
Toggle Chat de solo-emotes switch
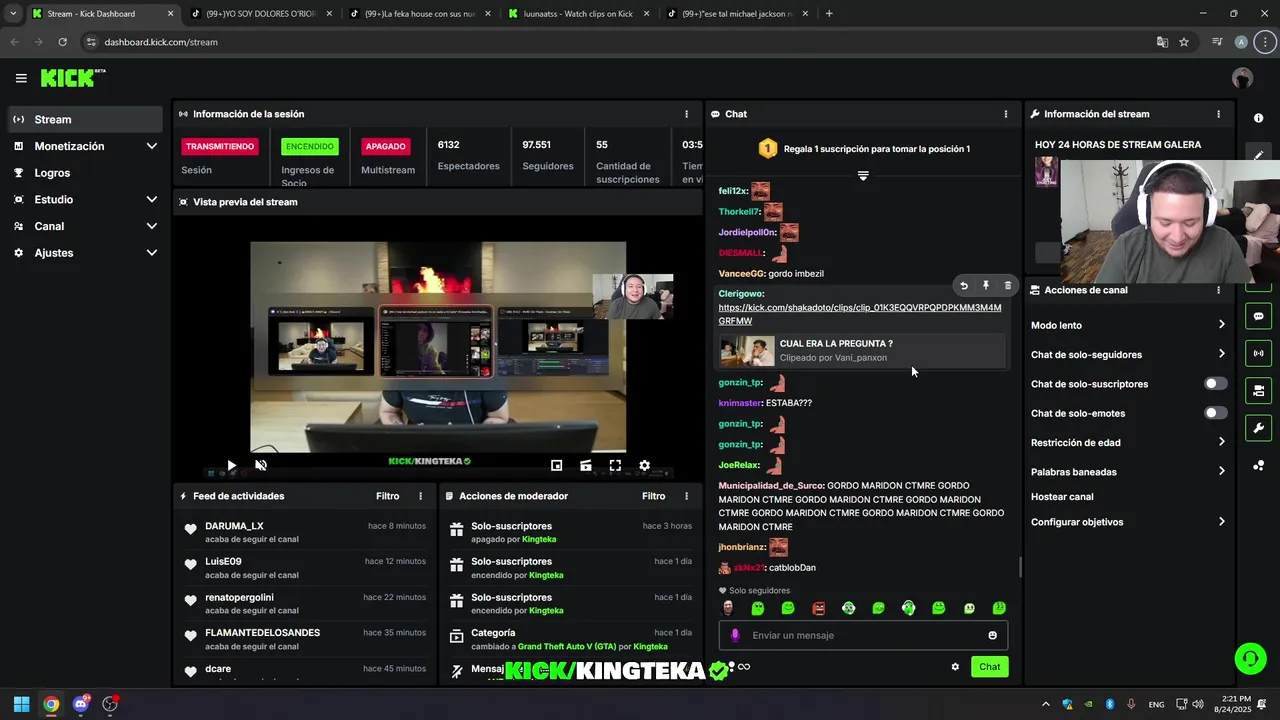point(1215,413)
